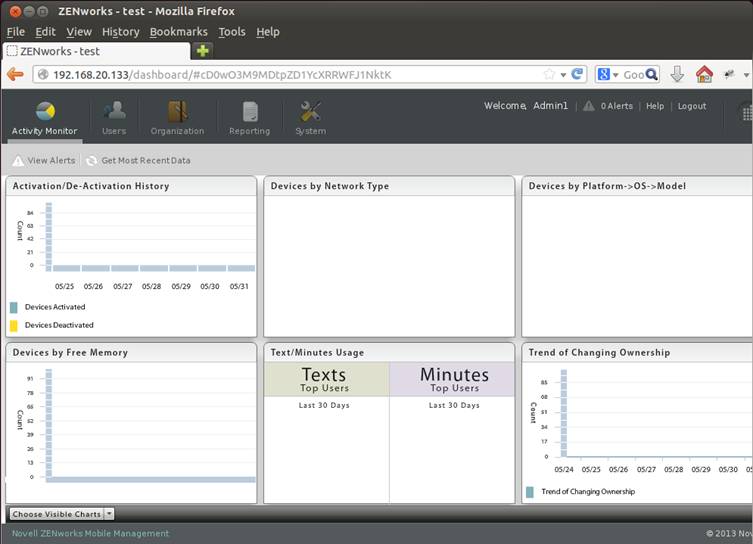The width and height of the screenshot is (753, 544).
Task: Select the ZENworks - test browser tab
Action: (97, 51)
